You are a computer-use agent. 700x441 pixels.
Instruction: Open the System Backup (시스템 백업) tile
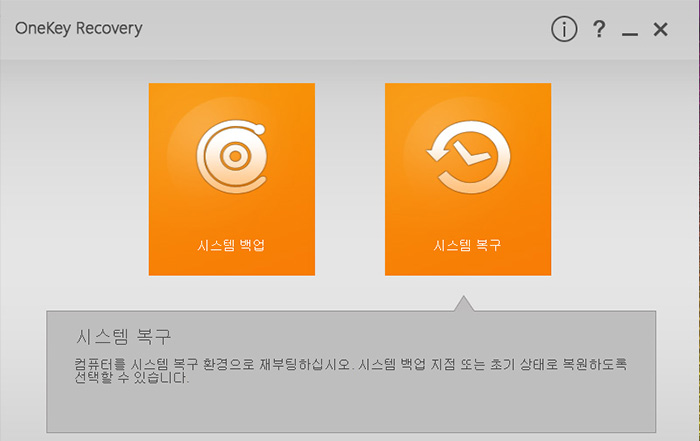click(x=232, y=179)
